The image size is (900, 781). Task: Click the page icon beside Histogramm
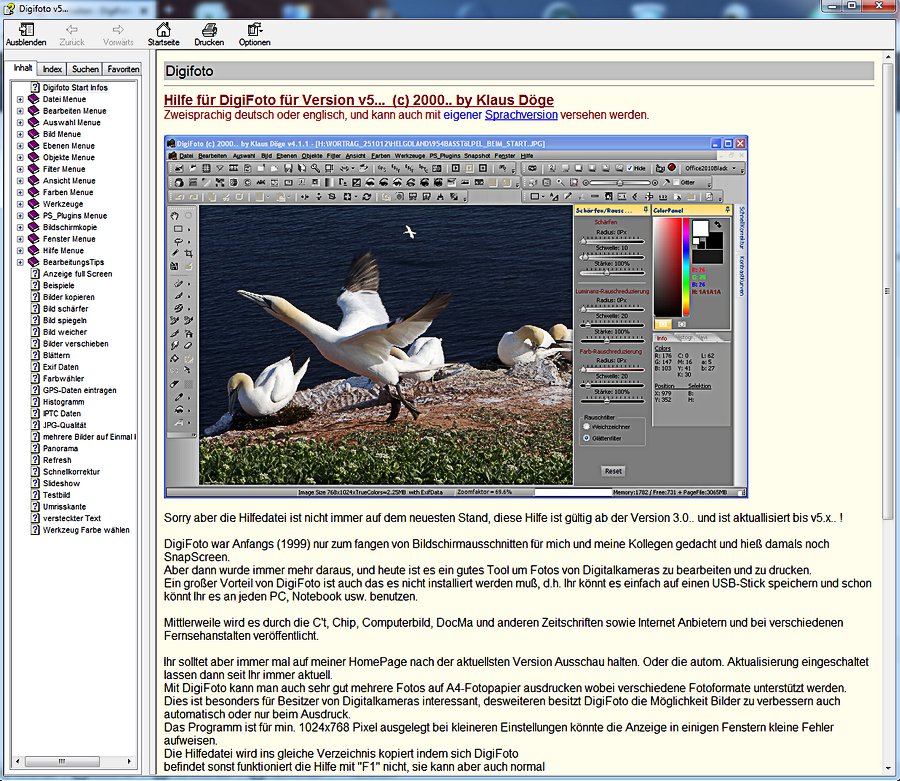[x=33, y=401]
